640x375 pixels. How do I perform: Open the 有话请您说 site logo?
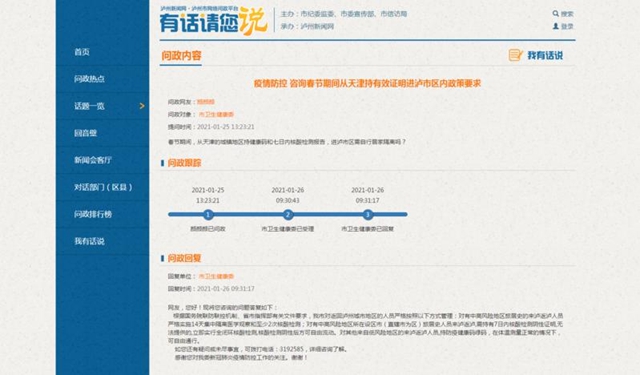(213, 20)
